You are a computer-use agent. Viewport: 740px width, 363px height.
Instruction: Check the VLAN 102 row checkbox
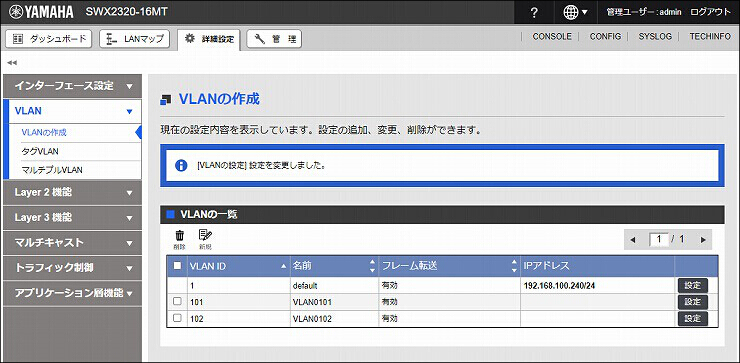point(177,318)
